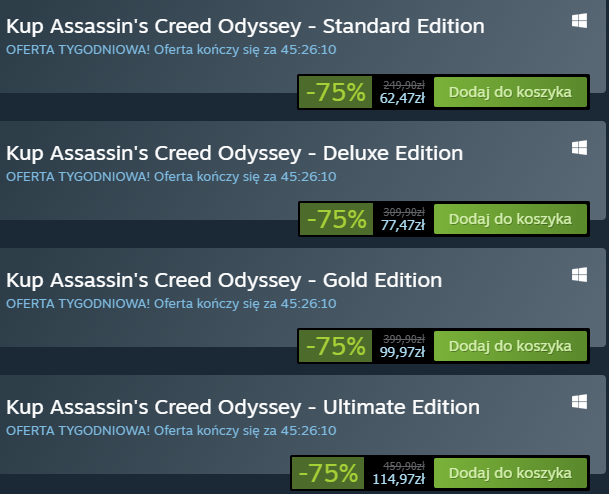Add Gold Edition to cart
The width and height of the screenshot is (609, 494).
point(510,346)
